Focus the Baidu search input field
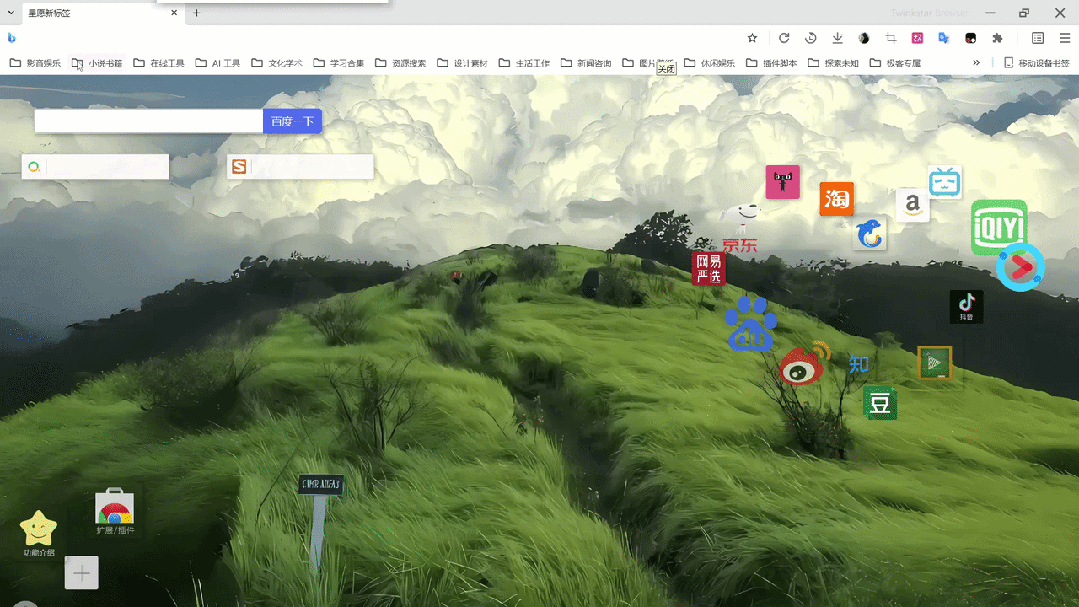The width and height of the screenshot is (1079, 607). (x=149, y=121)
